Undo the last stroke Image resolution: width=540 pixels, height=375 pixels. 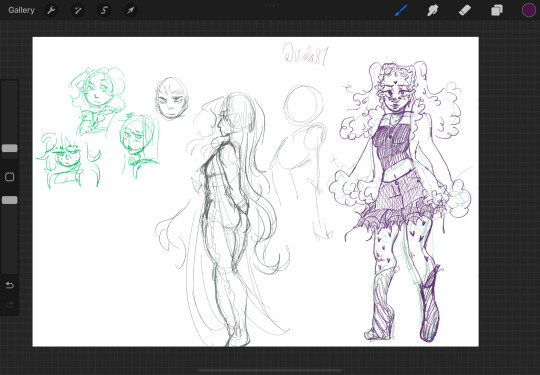point(10,285)
